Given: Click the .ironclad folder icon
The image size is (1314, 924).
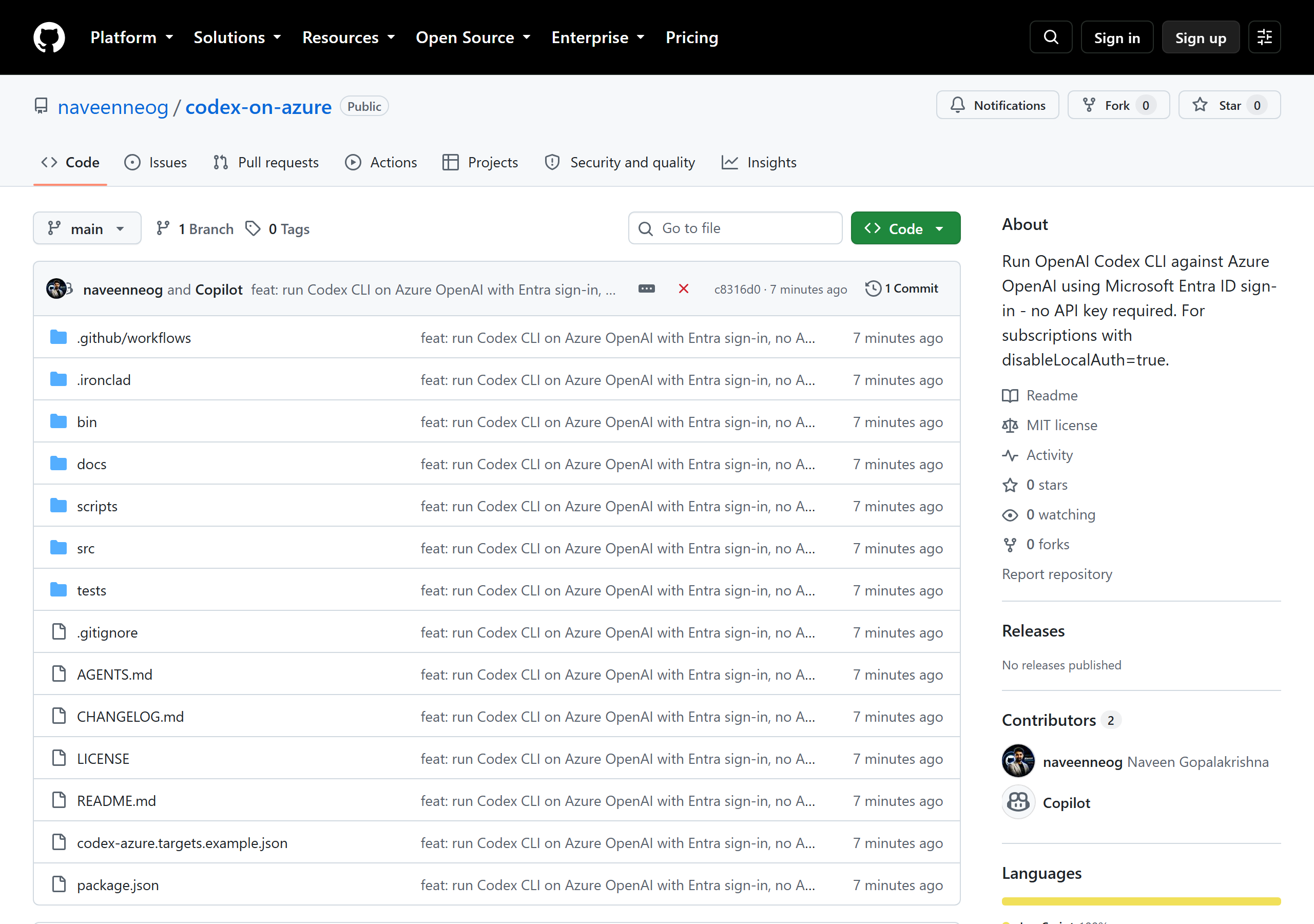Looking at the screenshot, I should (x=59, y=379).
